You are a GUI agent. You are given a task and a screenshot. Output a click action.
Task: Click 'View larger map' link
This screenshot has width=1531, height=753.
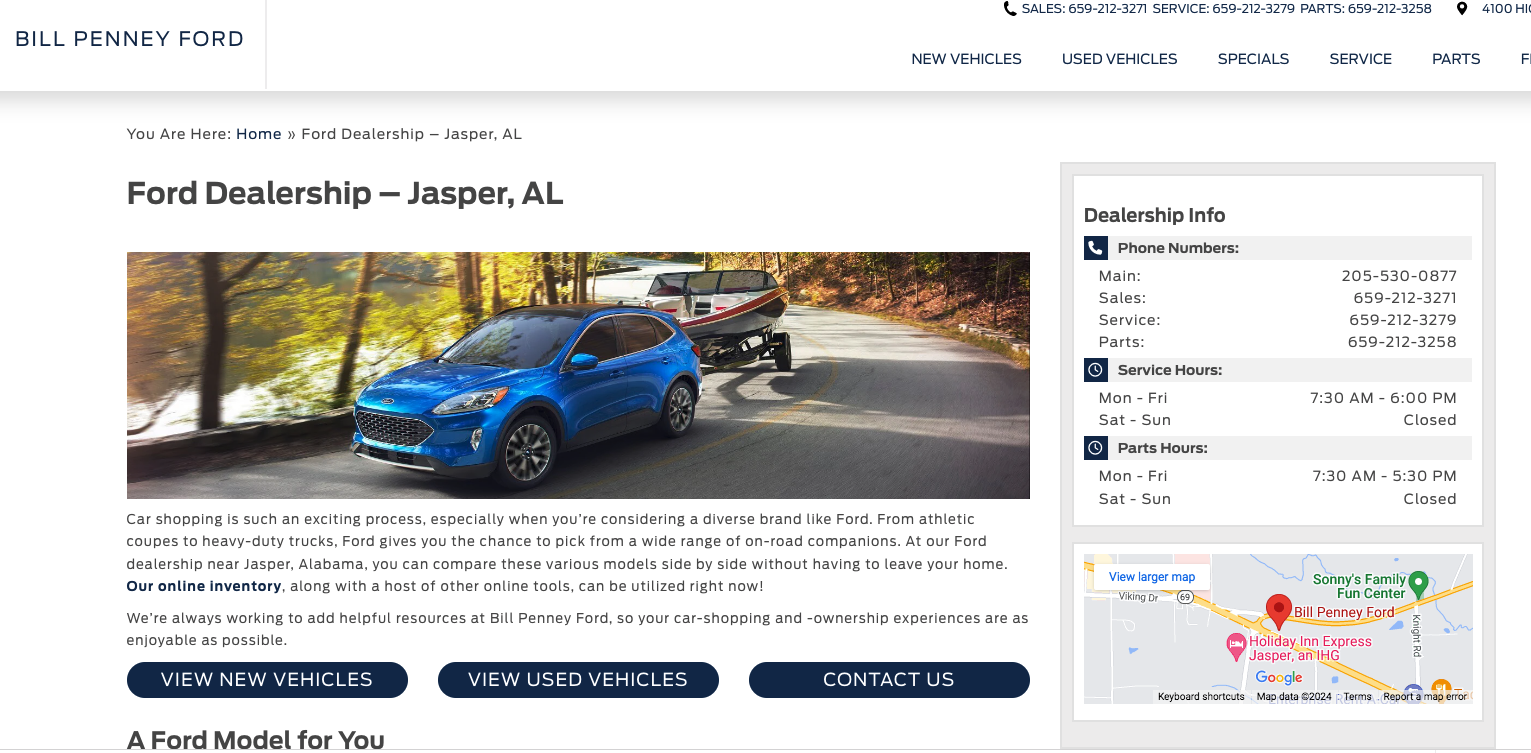coord(1152,577)
